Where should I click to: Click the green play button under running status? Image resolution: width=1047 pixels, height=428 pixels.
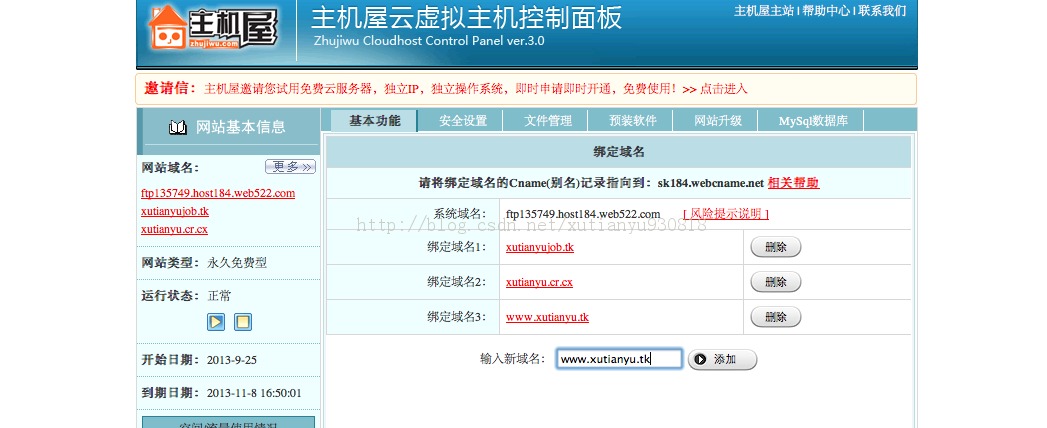pyautogui.click(x=216, y=323)
